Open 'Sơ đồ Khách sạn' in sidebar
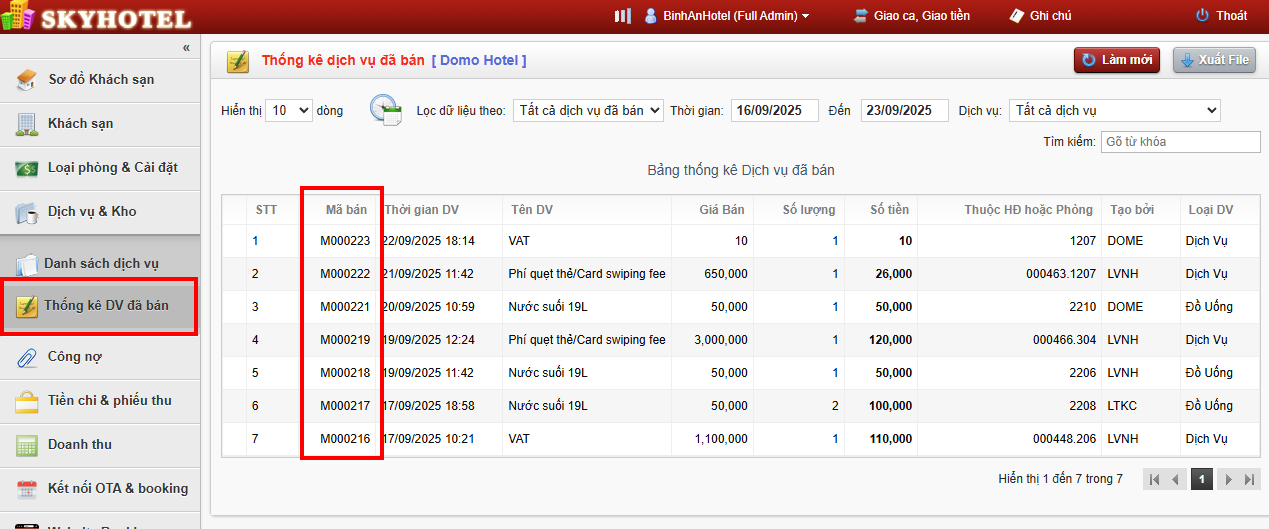This screenshot has width=1269, height=529. pos(100,79)
